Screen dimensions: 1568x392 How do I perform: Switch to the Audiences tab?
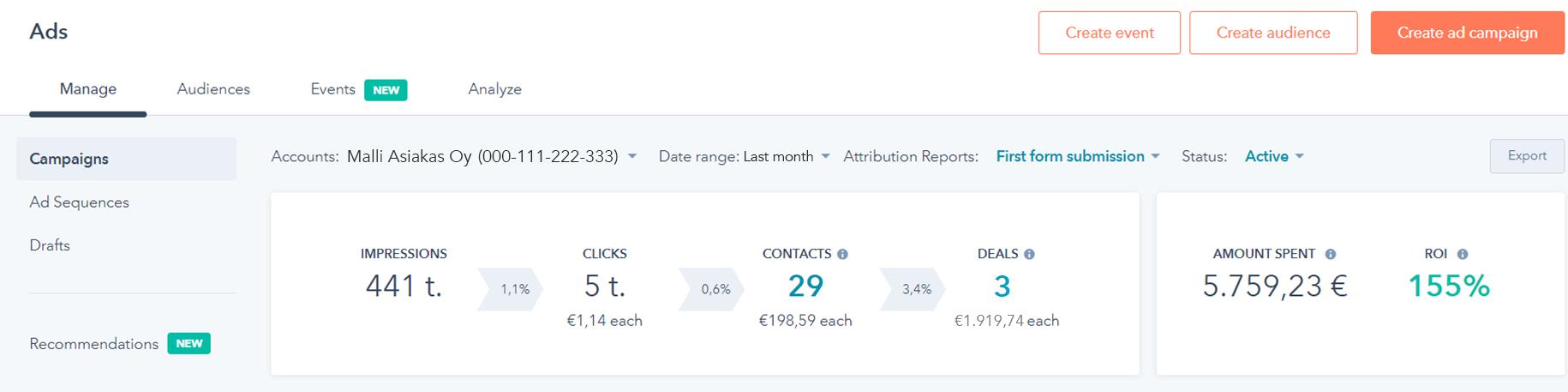point(213,89)
